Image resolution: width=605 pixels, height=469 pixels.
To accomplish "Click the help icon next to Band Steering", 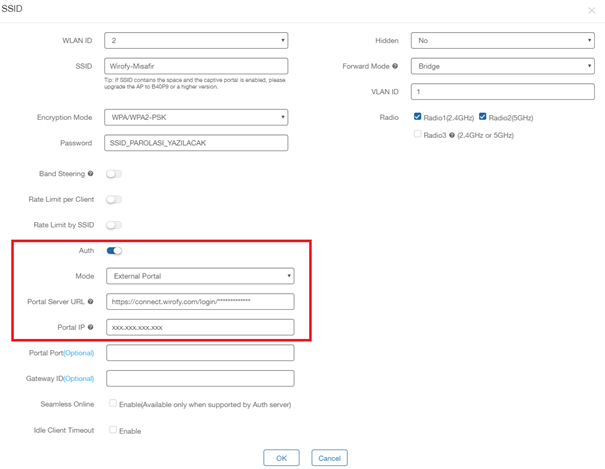I will coord(91,174).
